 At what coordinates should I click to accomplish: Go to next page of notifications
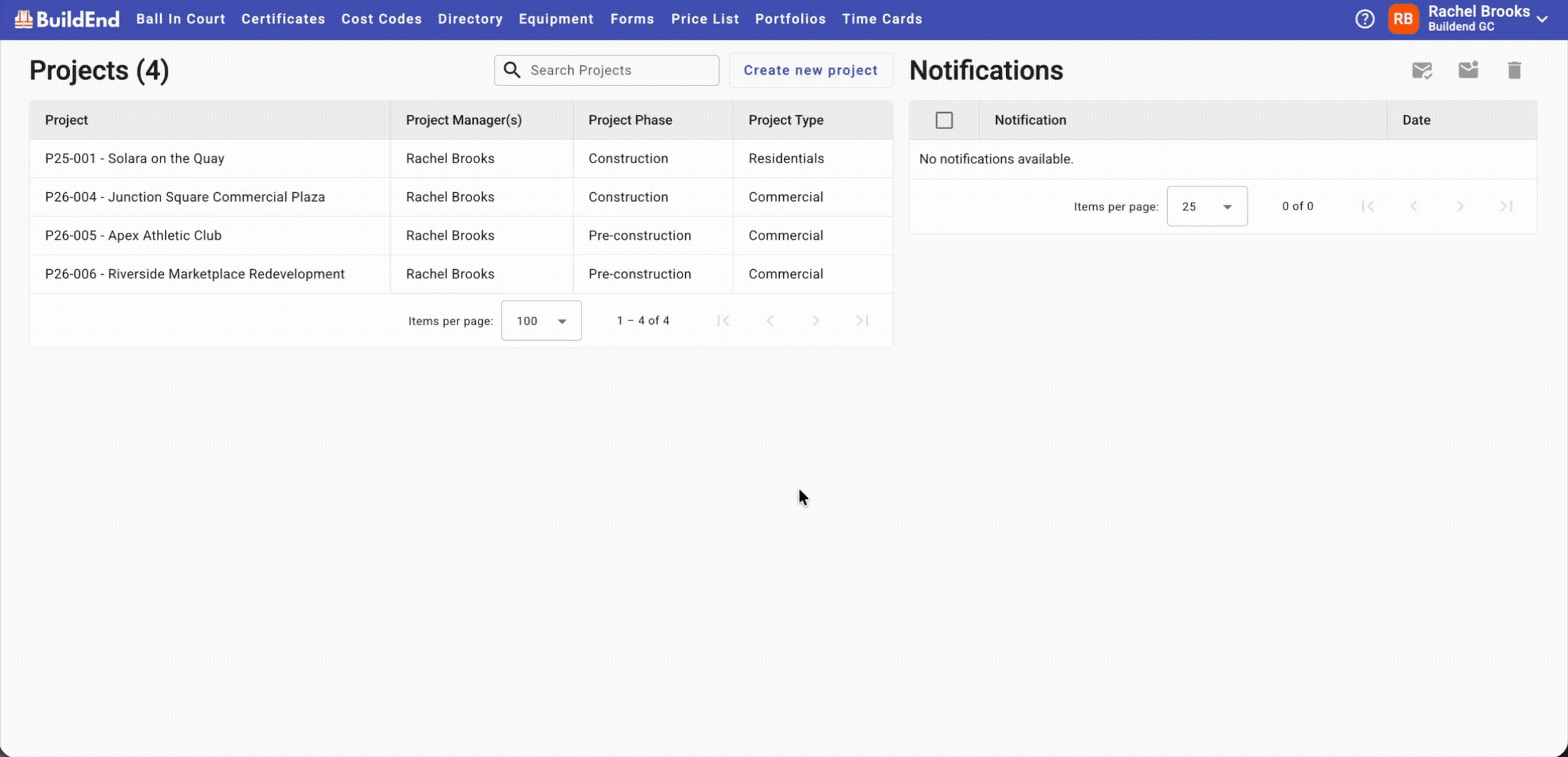tap(1460, 206)
